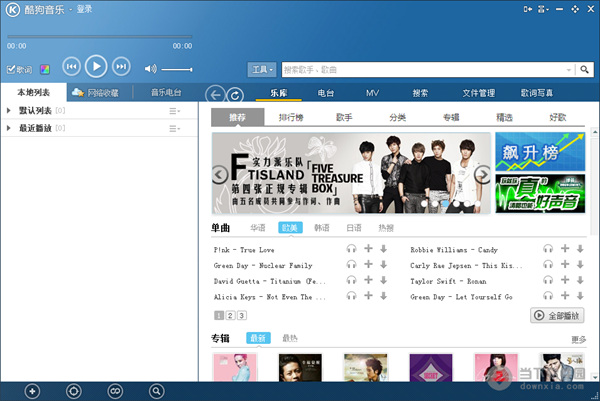
Task: Download P!nk - True Love
Action: click(383, 249)
